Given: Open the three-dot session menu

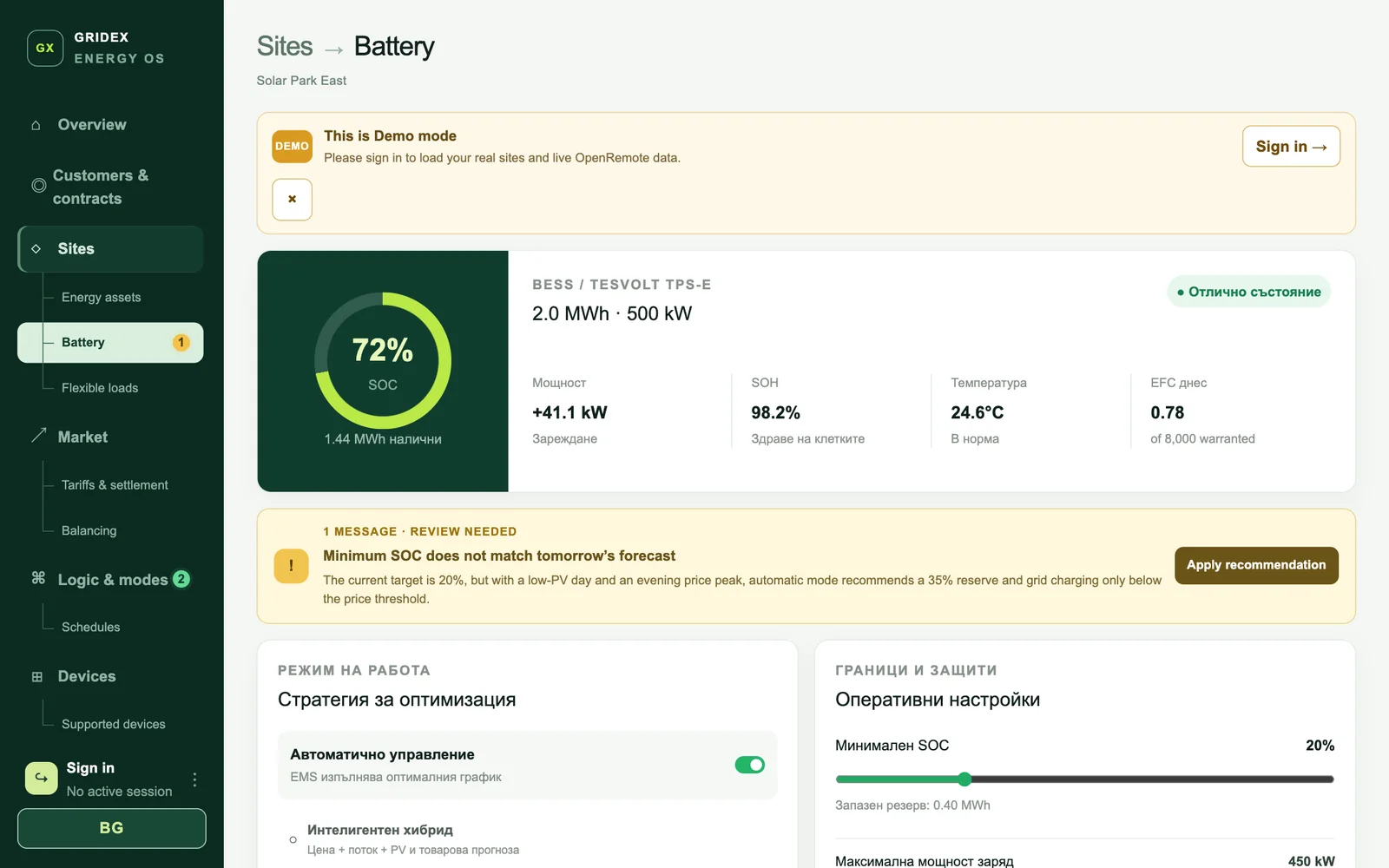Looking at the screenshot, I should click(194, 779).
